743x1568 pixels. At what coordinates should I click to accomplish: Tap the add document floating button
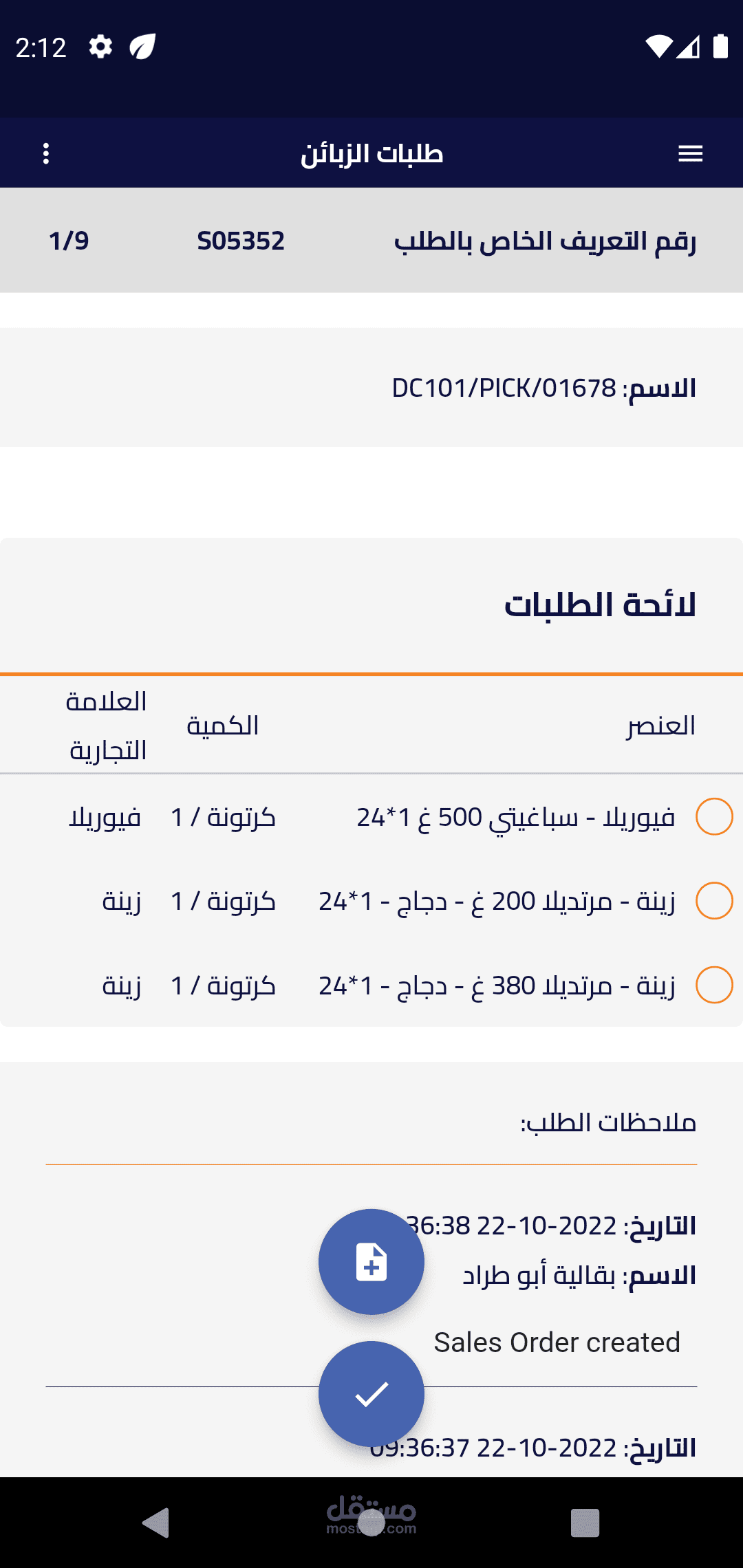pos(371,1262)
